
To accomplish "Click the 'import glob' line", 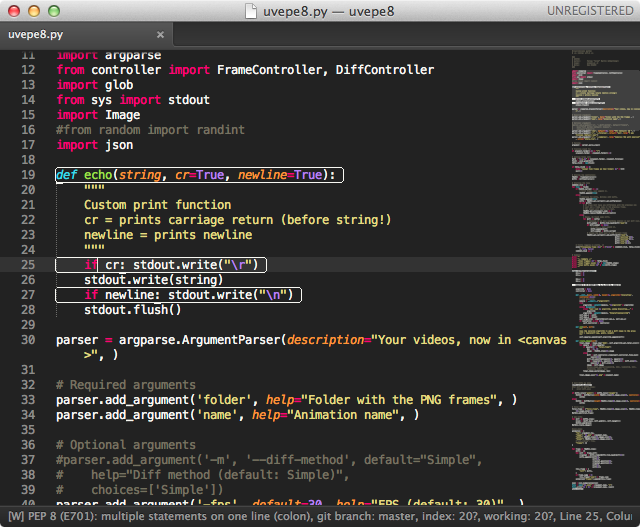I will click(95, 85).
